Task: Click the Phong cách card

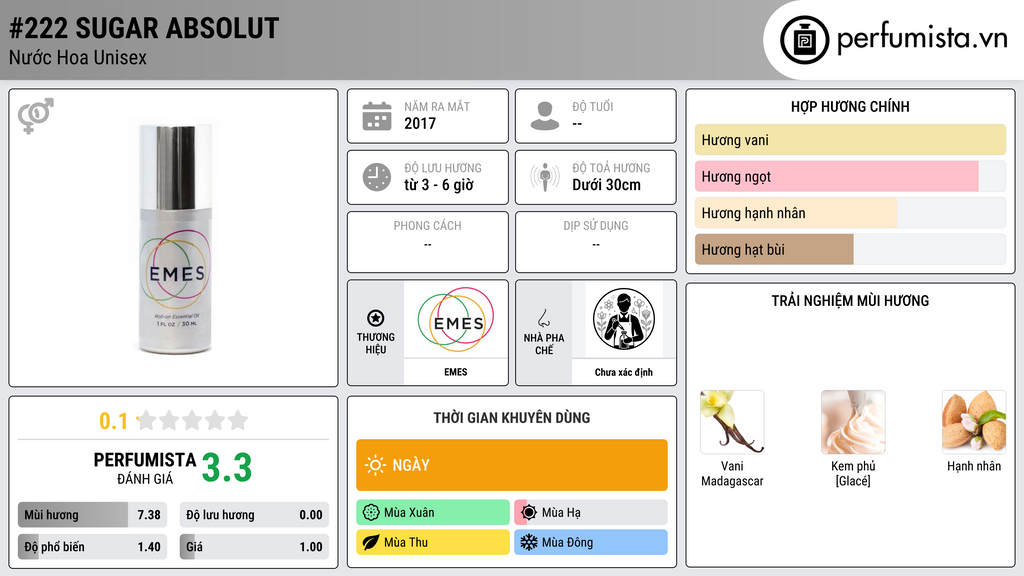Action: pyautogui.click(x=428, y=242)
